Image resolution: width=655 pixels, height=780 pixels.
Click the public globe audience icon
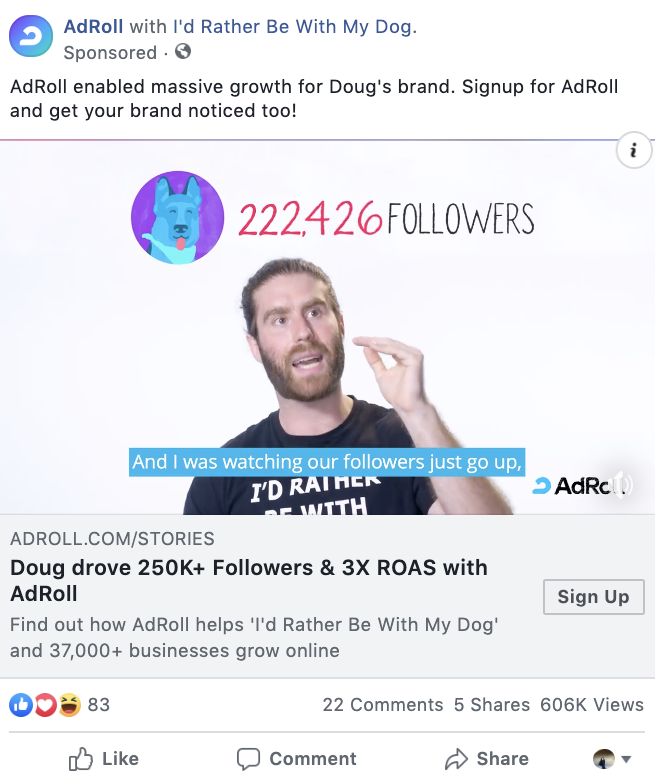183,51
